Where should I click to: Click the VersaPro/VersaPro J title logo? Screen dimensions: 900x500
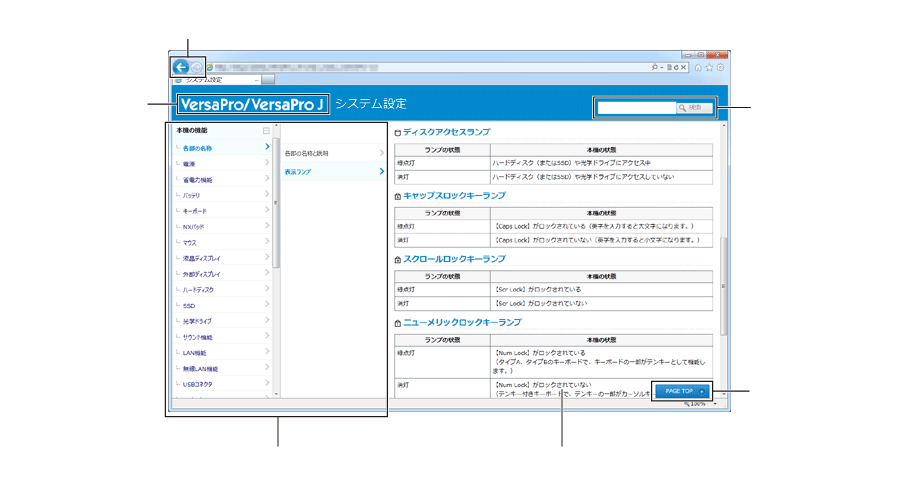pyautogui.click(x=252, y=104)
